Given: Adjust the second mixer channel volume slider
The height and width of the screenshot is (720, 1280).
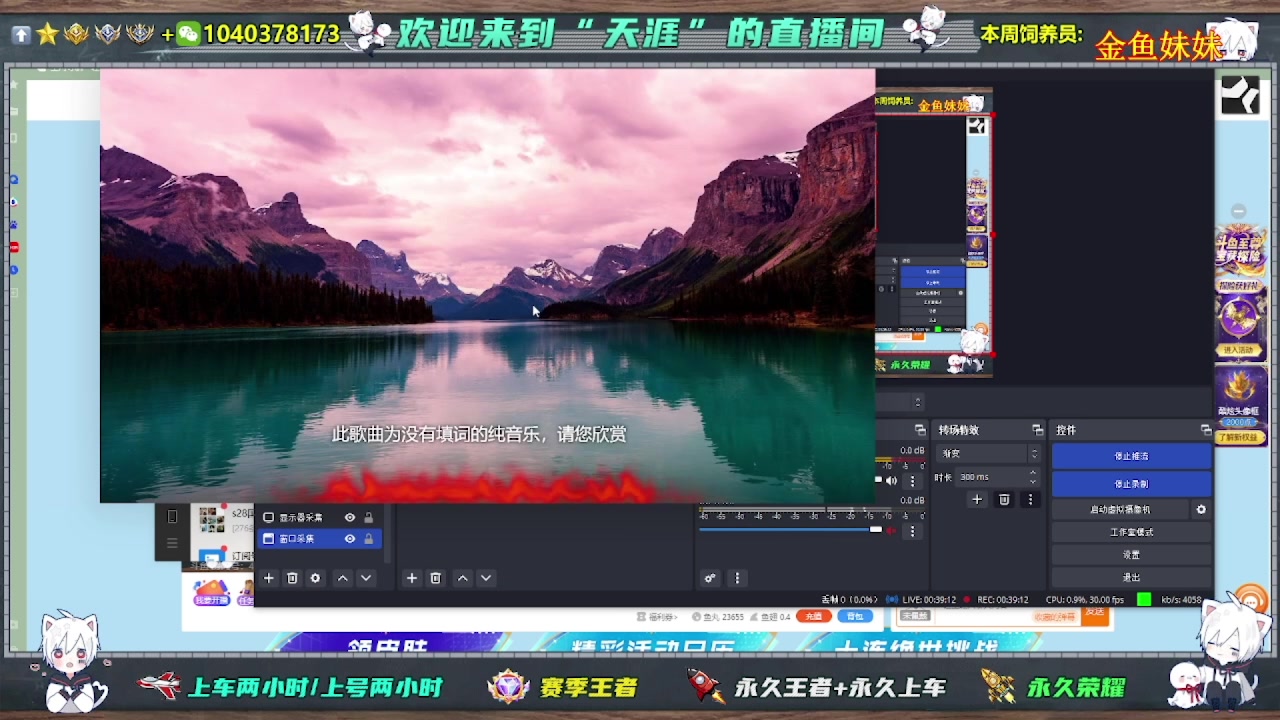Looking at the screenshot, I should 790,529.
